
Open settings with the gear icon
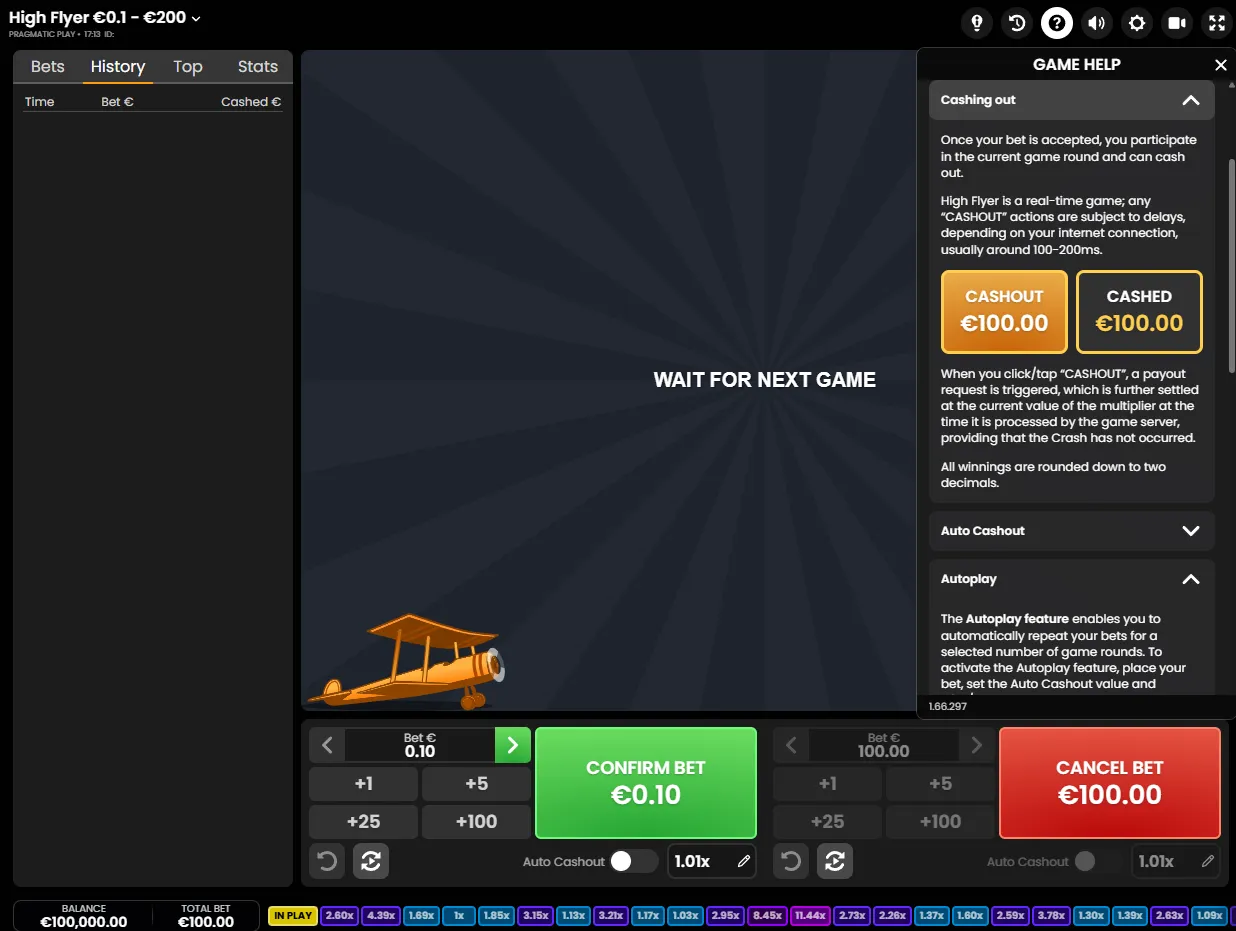click(1137, 23)
